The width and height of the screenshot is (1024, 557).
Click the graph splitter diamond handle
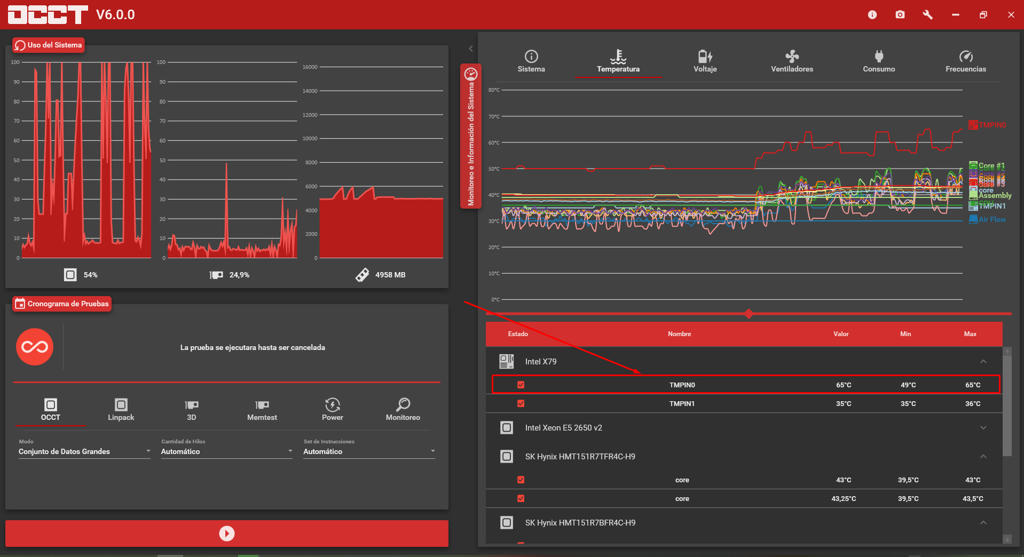click(x=749, y=313)
